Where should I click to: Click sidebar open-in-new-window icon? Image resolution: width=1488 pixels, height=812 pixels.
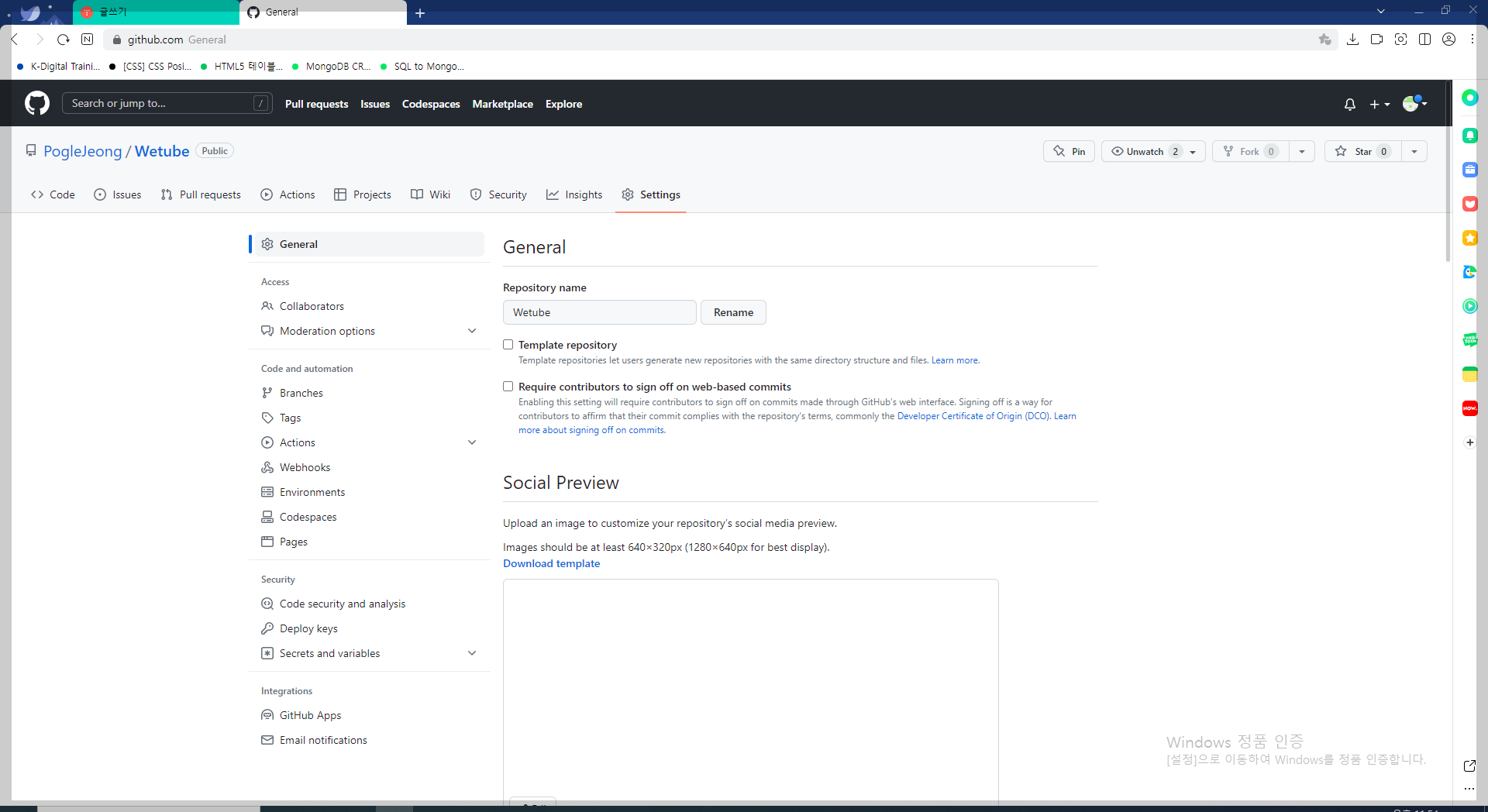tap(1469, 766)
